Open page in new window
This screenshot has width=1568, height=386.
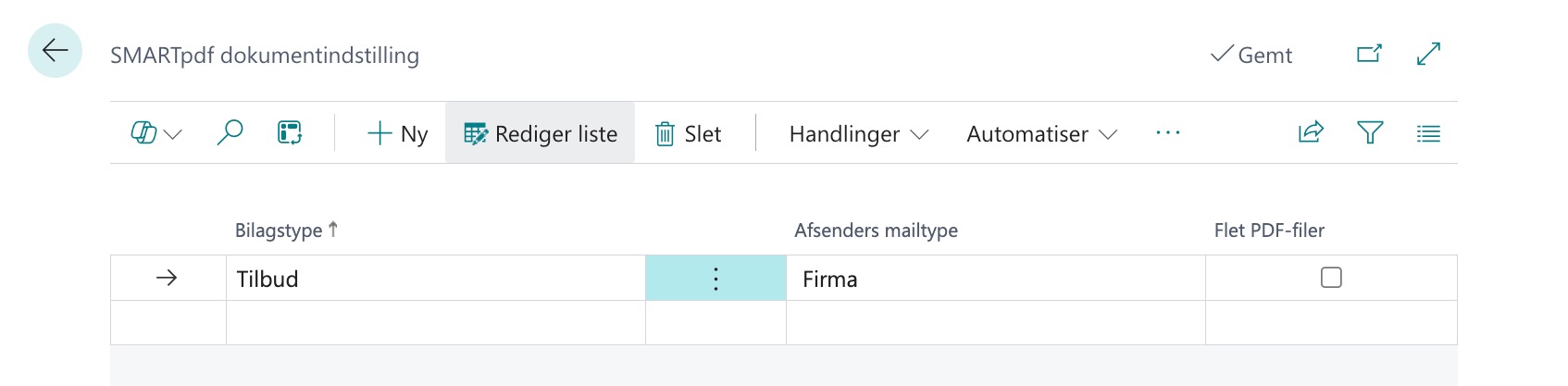(x=1369, y=54)
